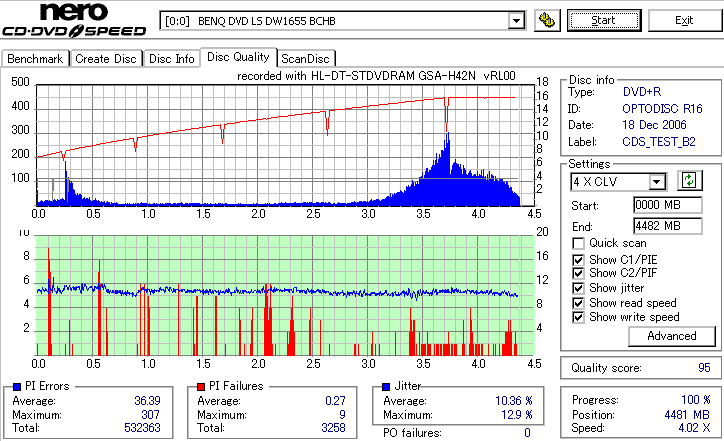The width and height of the screenshot is (724, 441).
Task: Click the Start position 0000 MB field
Action: click(668, 205)
